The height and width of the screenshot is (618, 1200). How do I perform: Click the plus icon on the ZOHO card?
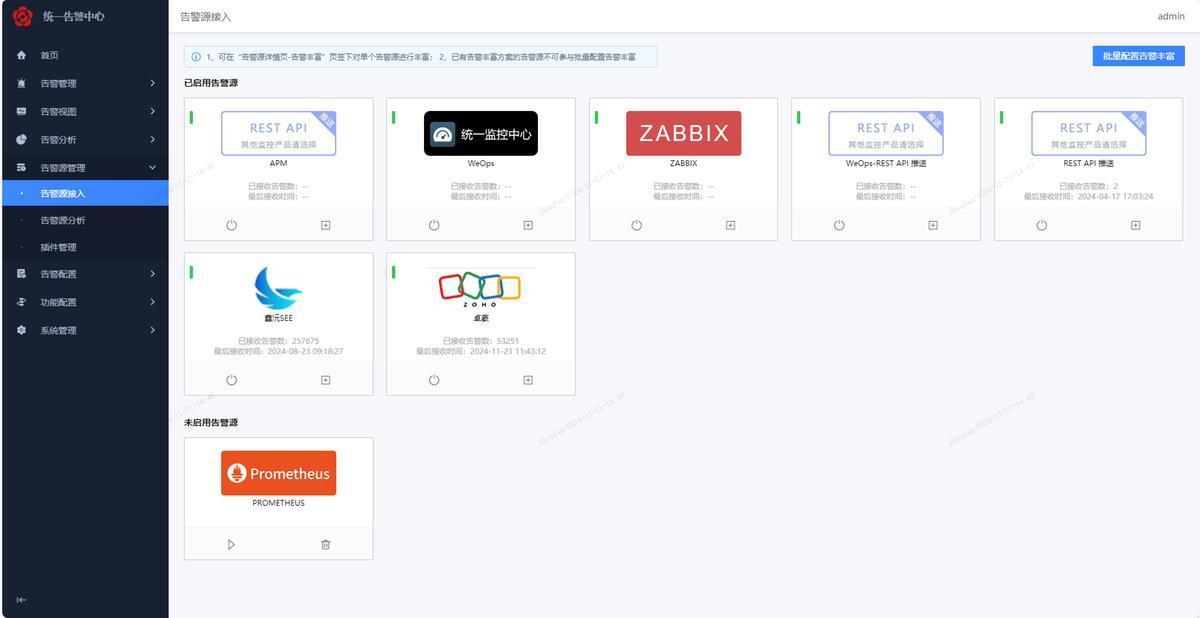coord(528,380)
